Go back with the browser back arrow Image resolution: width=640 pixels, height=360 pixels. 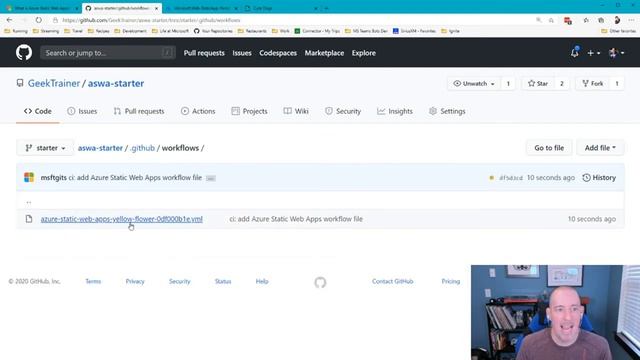click(9, 20)
